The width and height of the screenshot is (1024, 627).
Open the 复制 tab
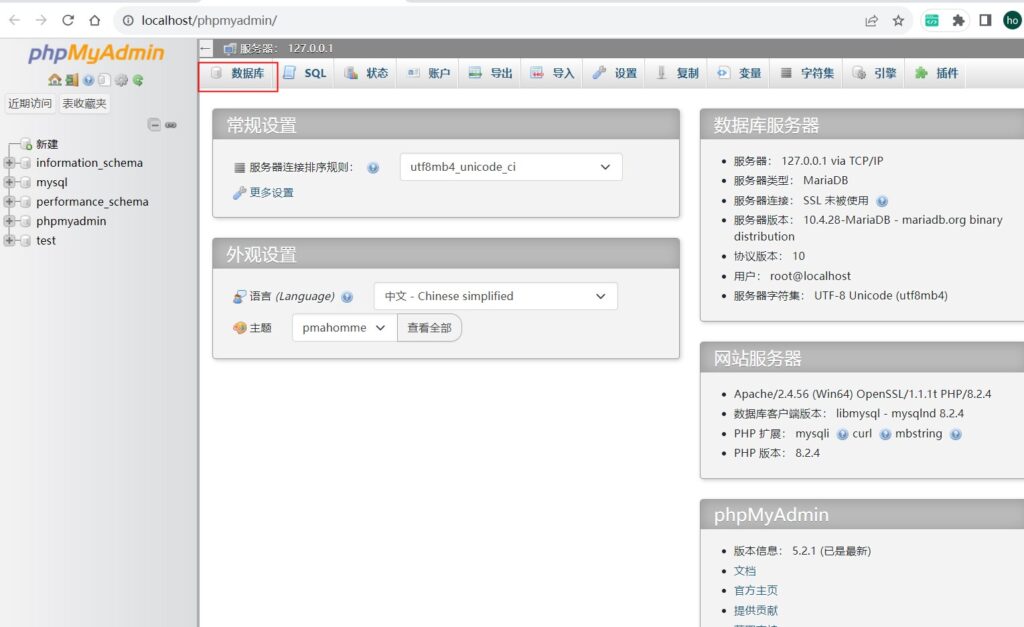pos(677,73)
